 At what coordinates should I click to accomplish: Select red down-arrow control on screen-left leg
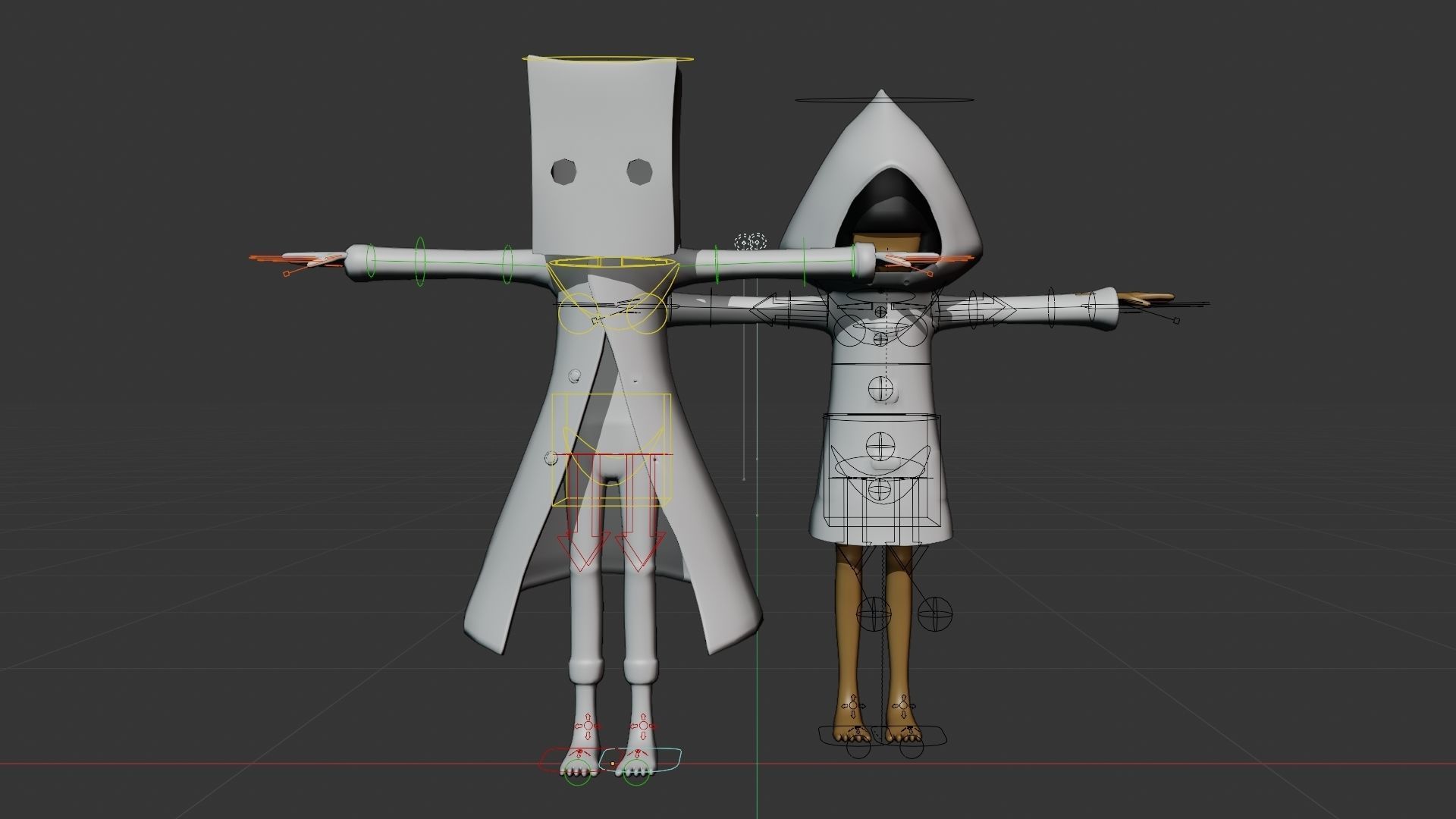(x=584, y=512)
